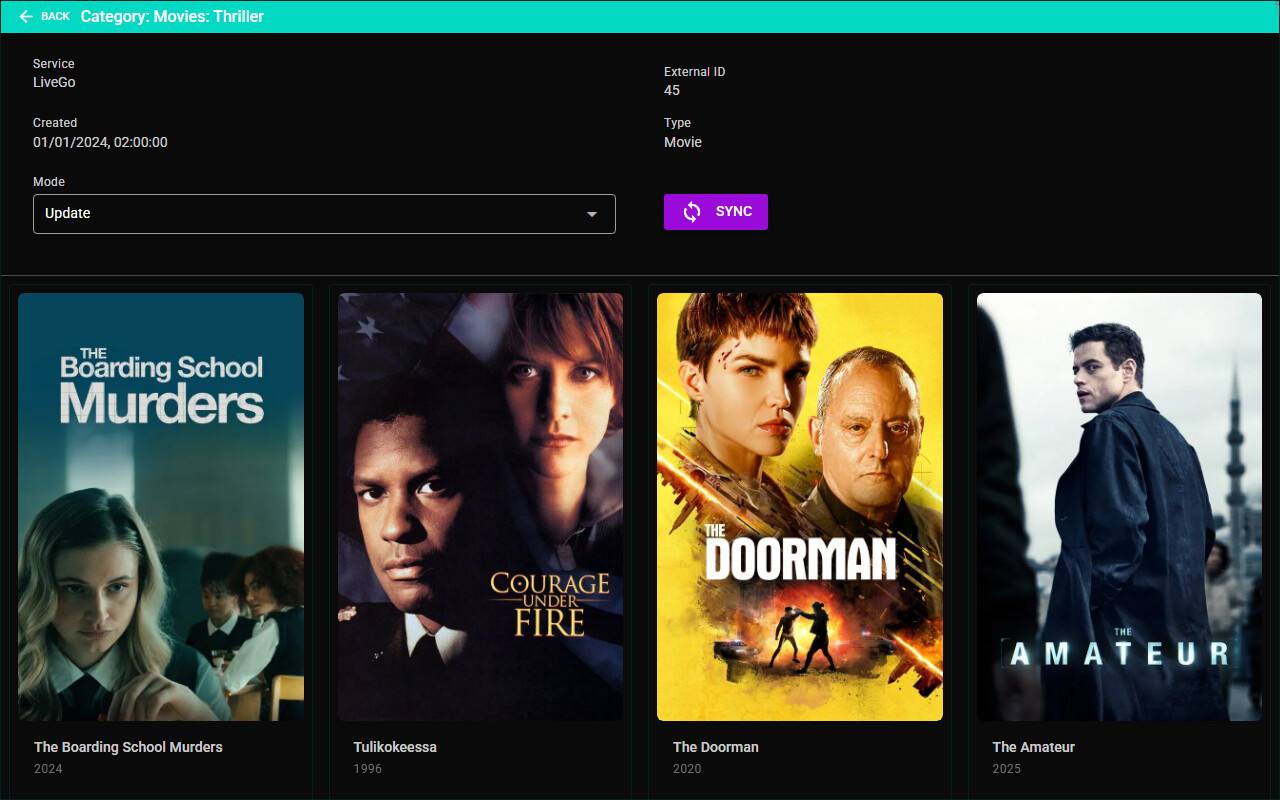
Task: Click the External ID label
Action: click(695, 72)
